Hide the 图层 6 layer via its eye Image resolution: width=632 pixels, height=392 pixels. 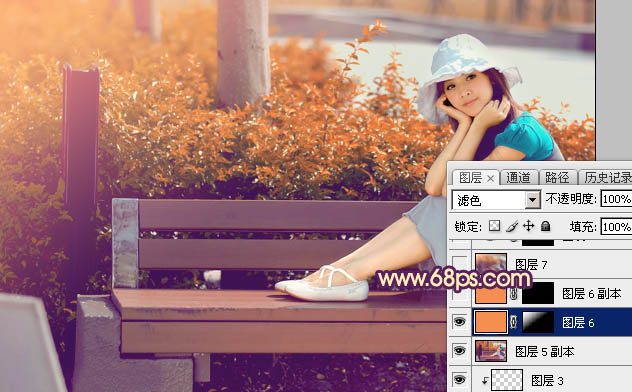(459, 322)
